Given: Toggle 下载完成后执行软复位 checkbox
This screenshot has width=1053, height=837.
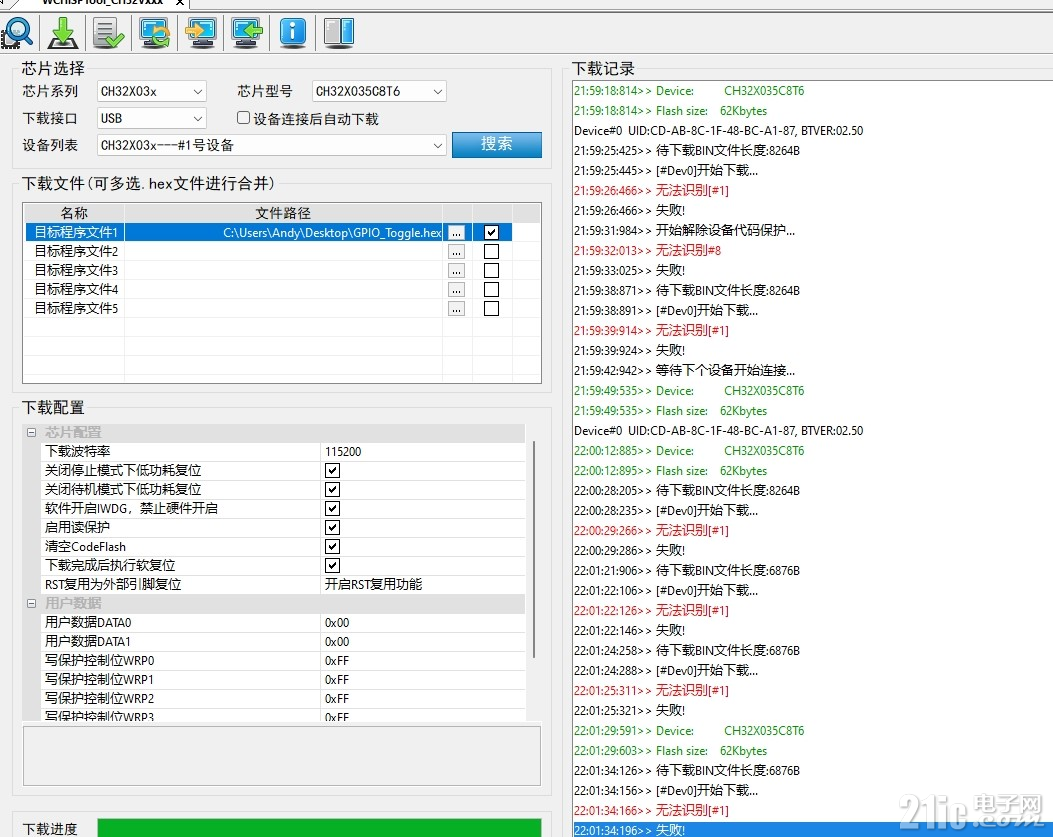Looking at the screenshot, I should click(332, 566).
